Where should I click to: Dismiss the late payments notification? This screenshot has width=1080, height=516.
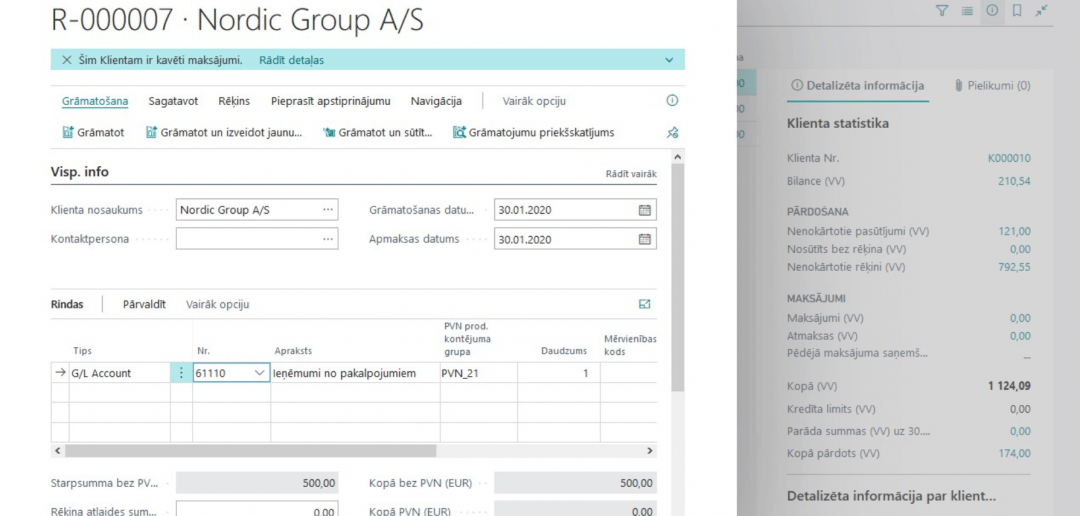[67, 60]
